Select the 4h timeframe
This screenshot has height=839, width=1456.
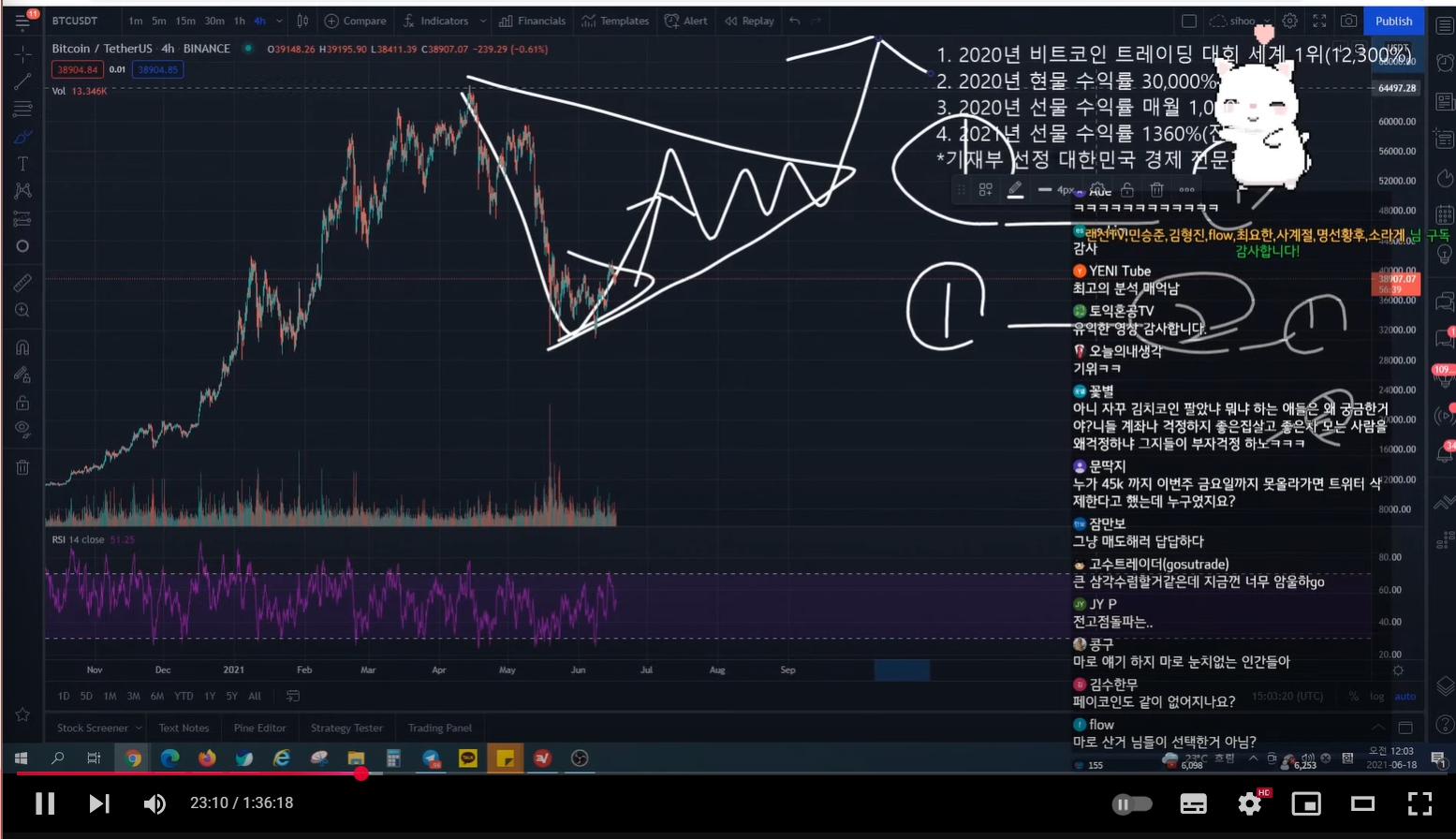[x=260, y=21]
